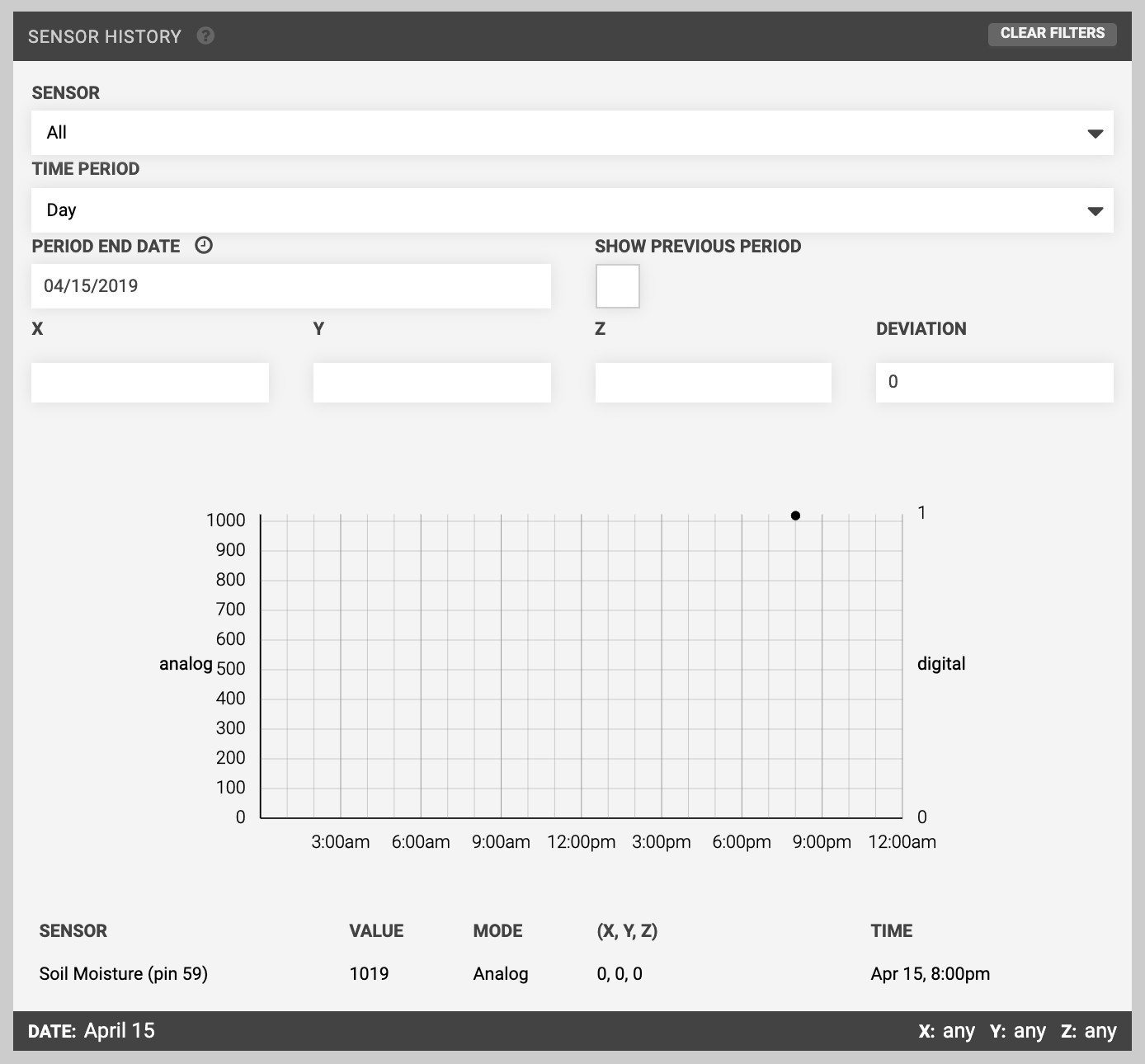Screen dimensions: 1145x1064
Task: Click the Clear Filters button
Action: 1052,34
